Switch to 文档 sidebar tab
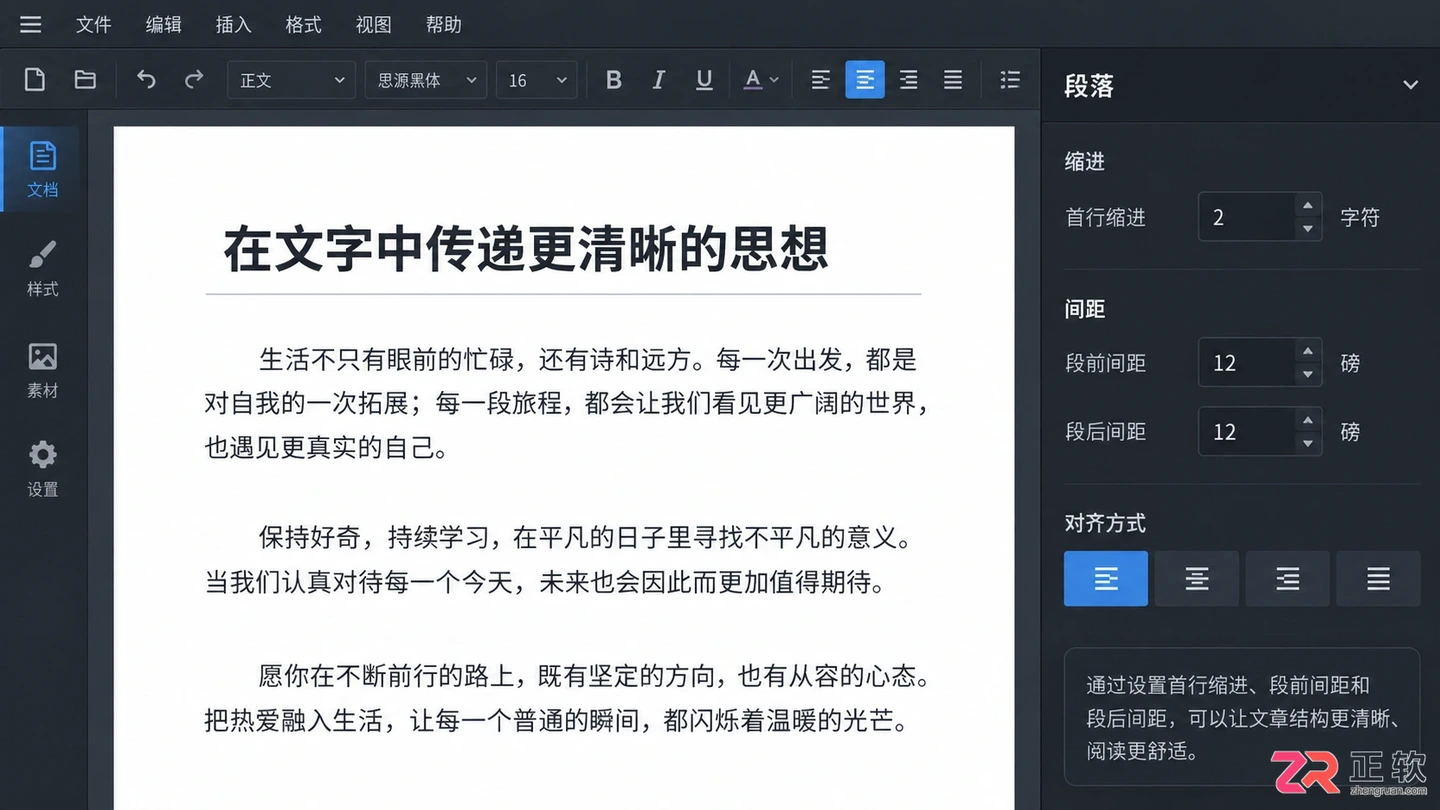 coord(42,169)
